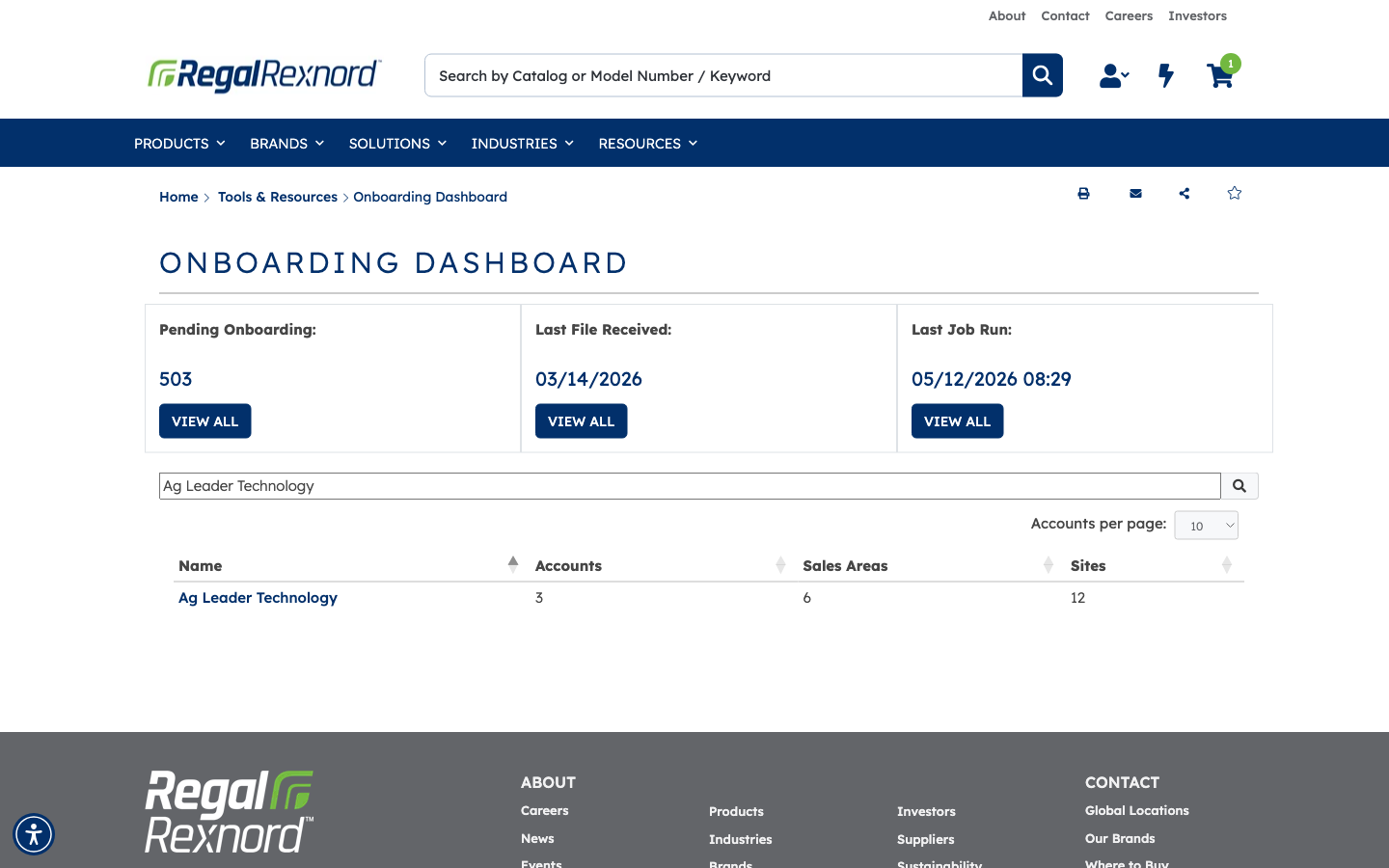Click the email page envelope icon

1135,193
